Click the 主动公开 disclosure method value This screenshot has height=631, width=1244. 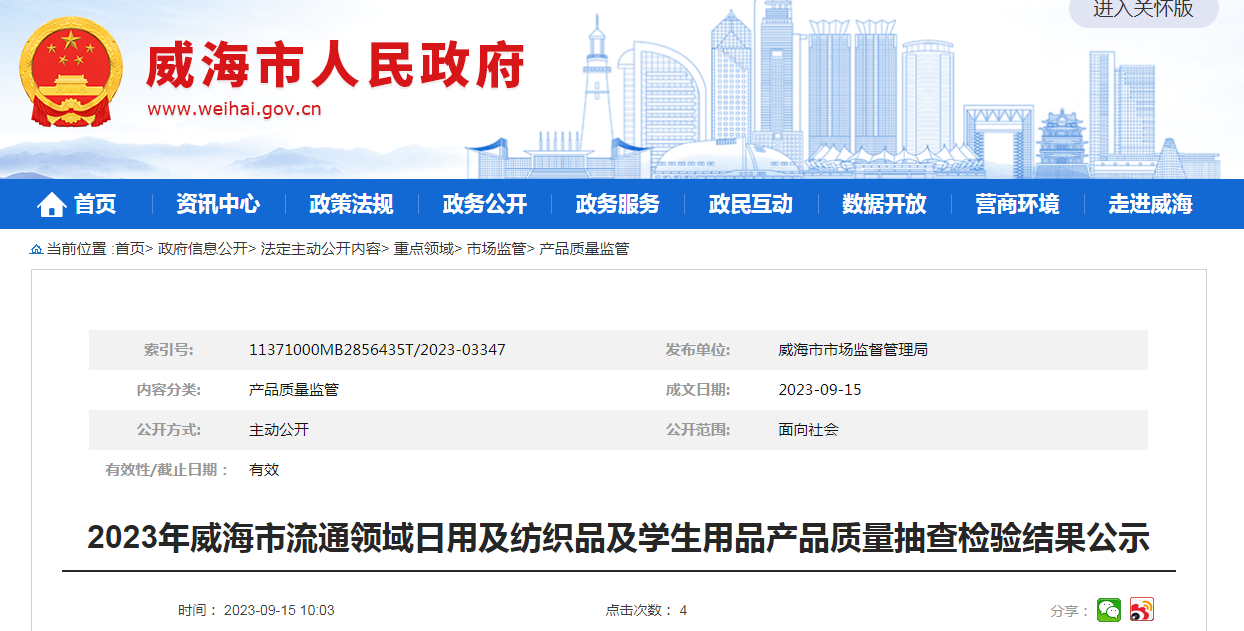click(279, 430)
